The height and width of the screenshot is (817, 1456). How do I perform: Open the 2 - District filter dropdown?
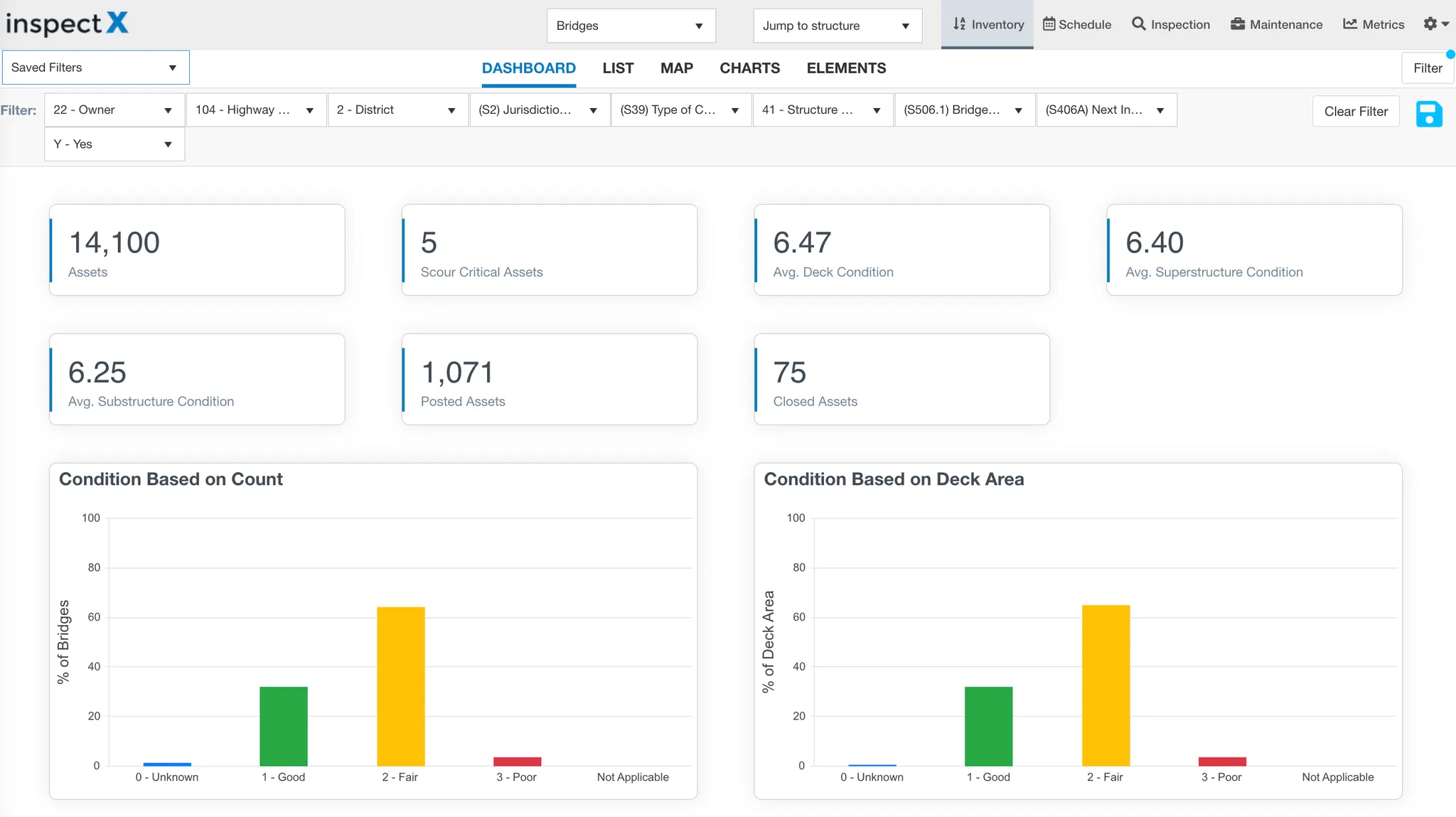pos(397,110)
